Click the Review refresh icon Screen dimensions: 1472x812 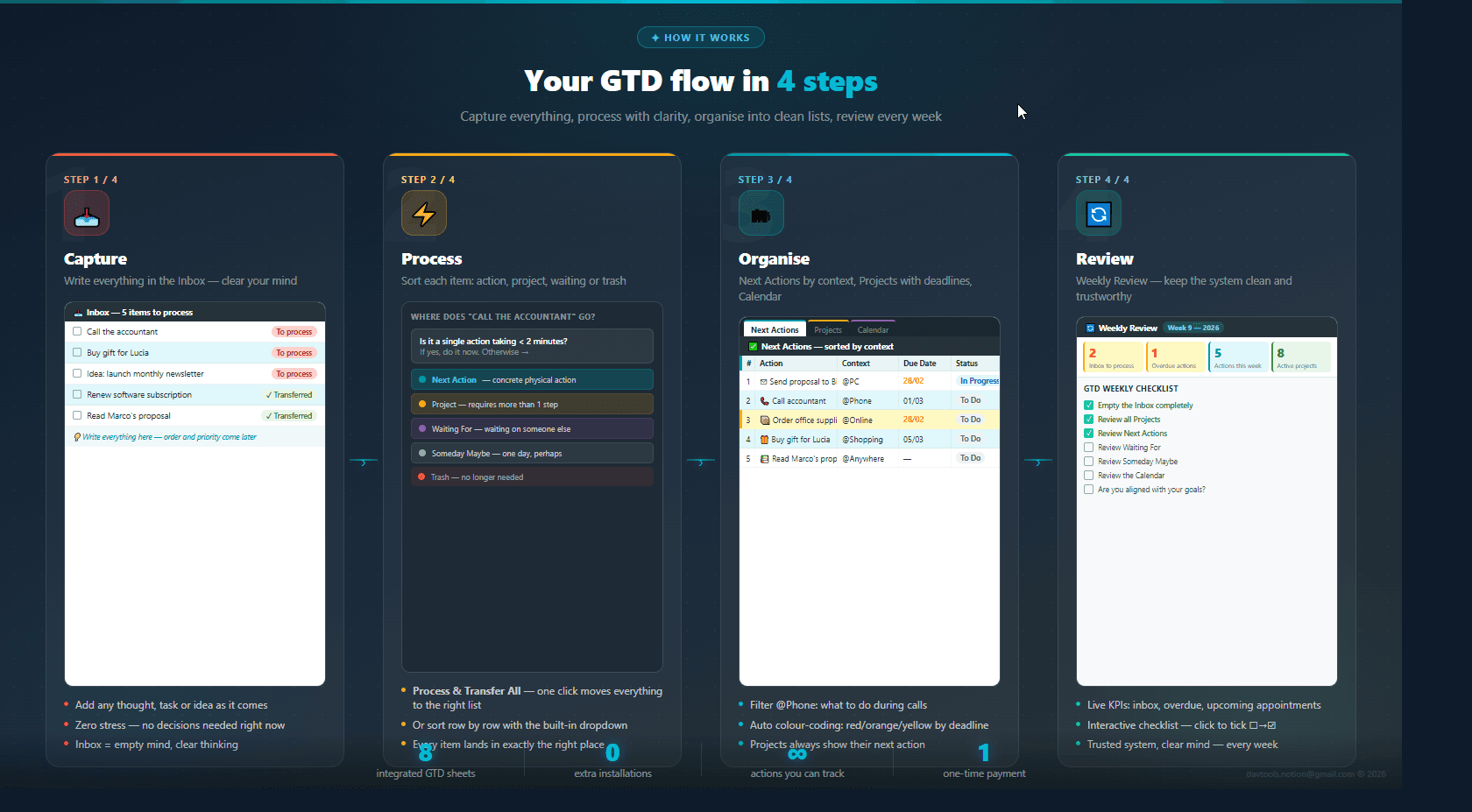point(1098,213)
